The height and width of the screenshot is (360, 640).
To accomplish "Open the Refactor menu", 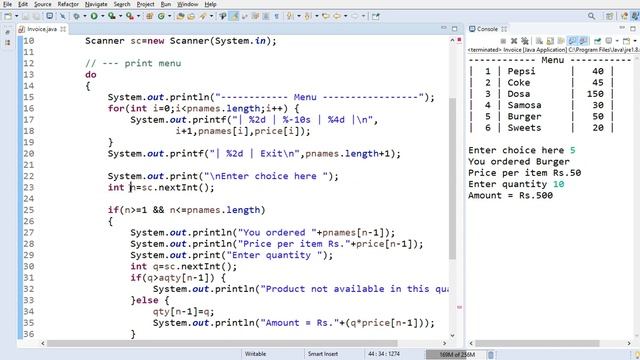I will point(68,4).
